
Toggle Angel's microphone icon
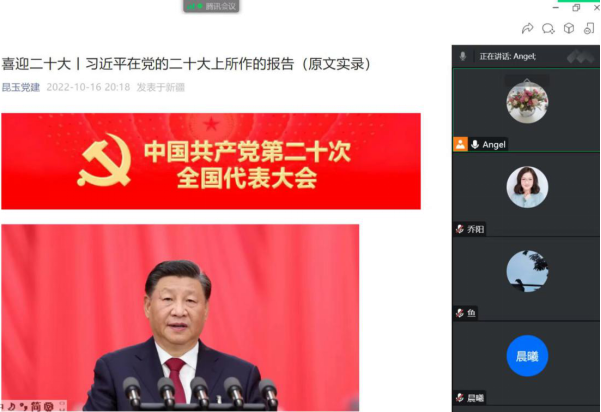pyautogui.click(x=475, y=144)
